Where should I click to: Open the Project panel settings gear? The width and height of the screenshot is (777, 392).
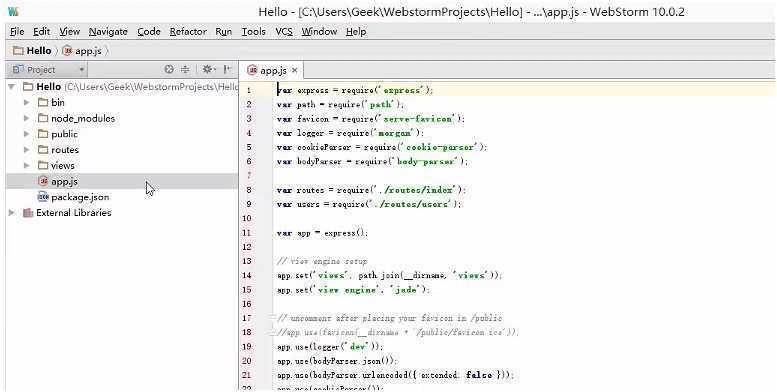209,69
